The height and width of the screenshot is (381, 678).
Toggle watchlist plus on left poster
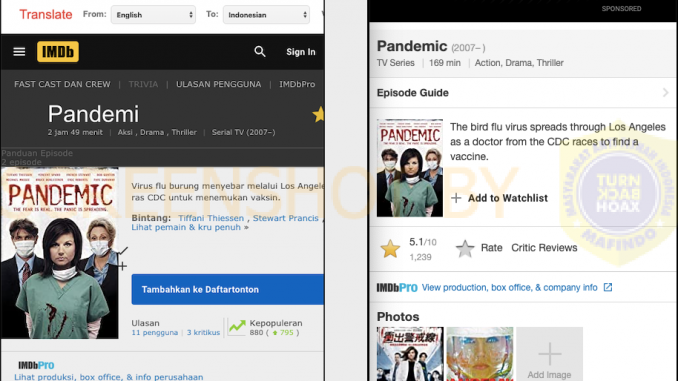click(122, 266)
